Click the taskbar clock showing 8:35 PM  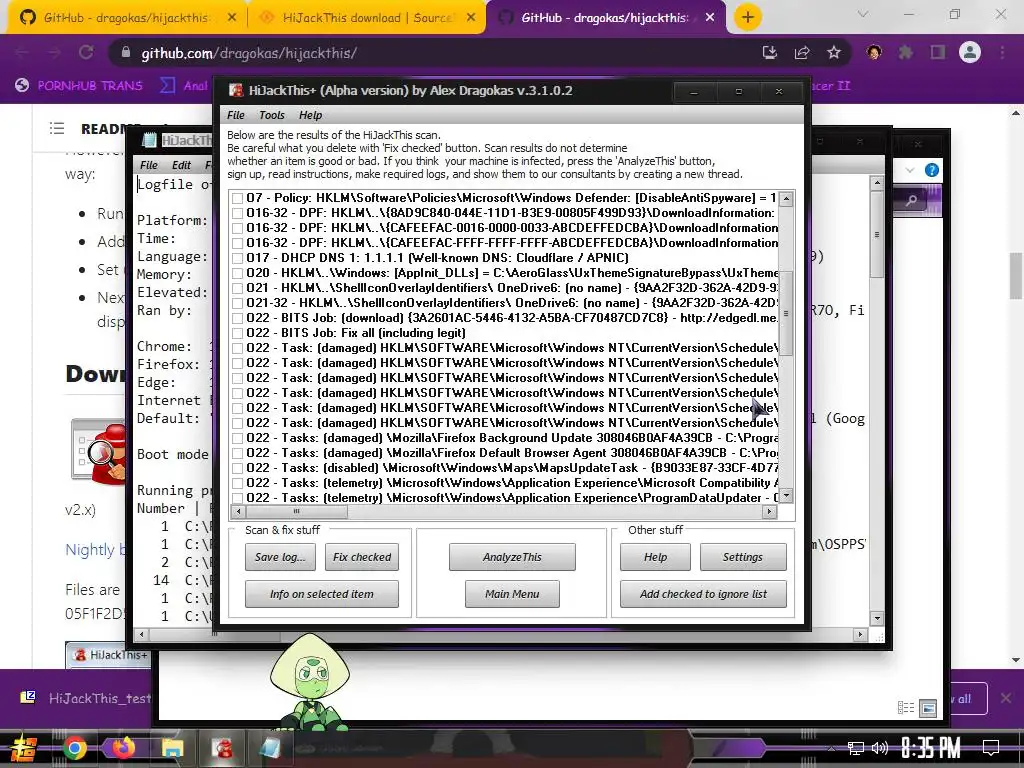[x=931, y=748]
